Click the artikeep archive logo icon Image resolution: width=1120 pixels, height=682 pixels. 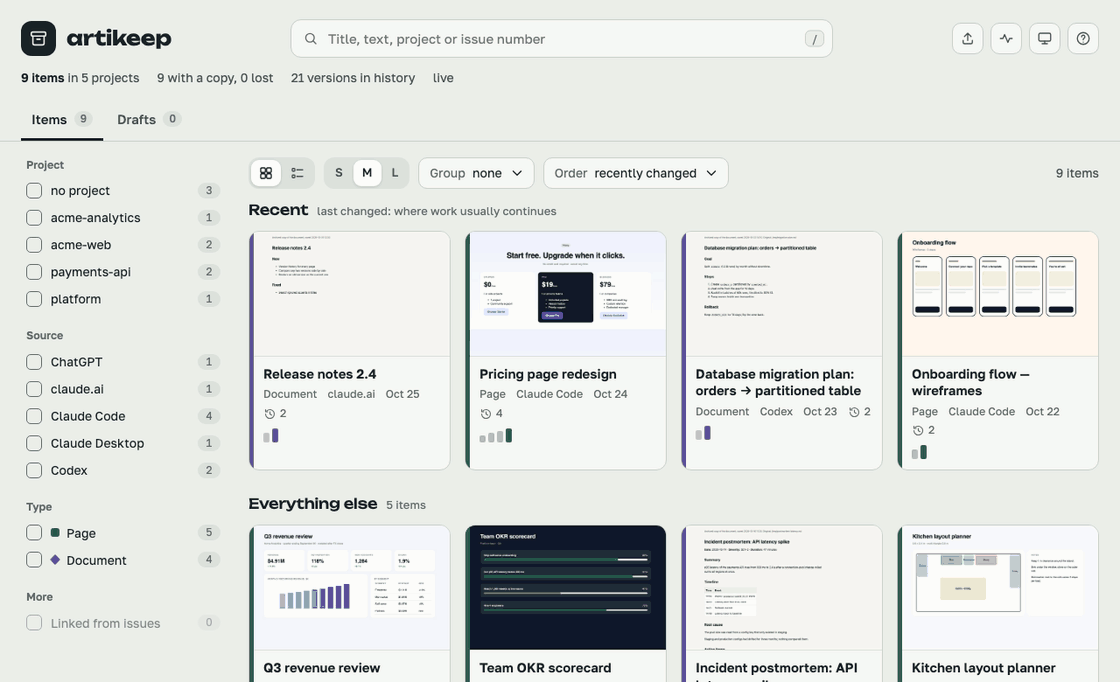click(x=39, y=39)
